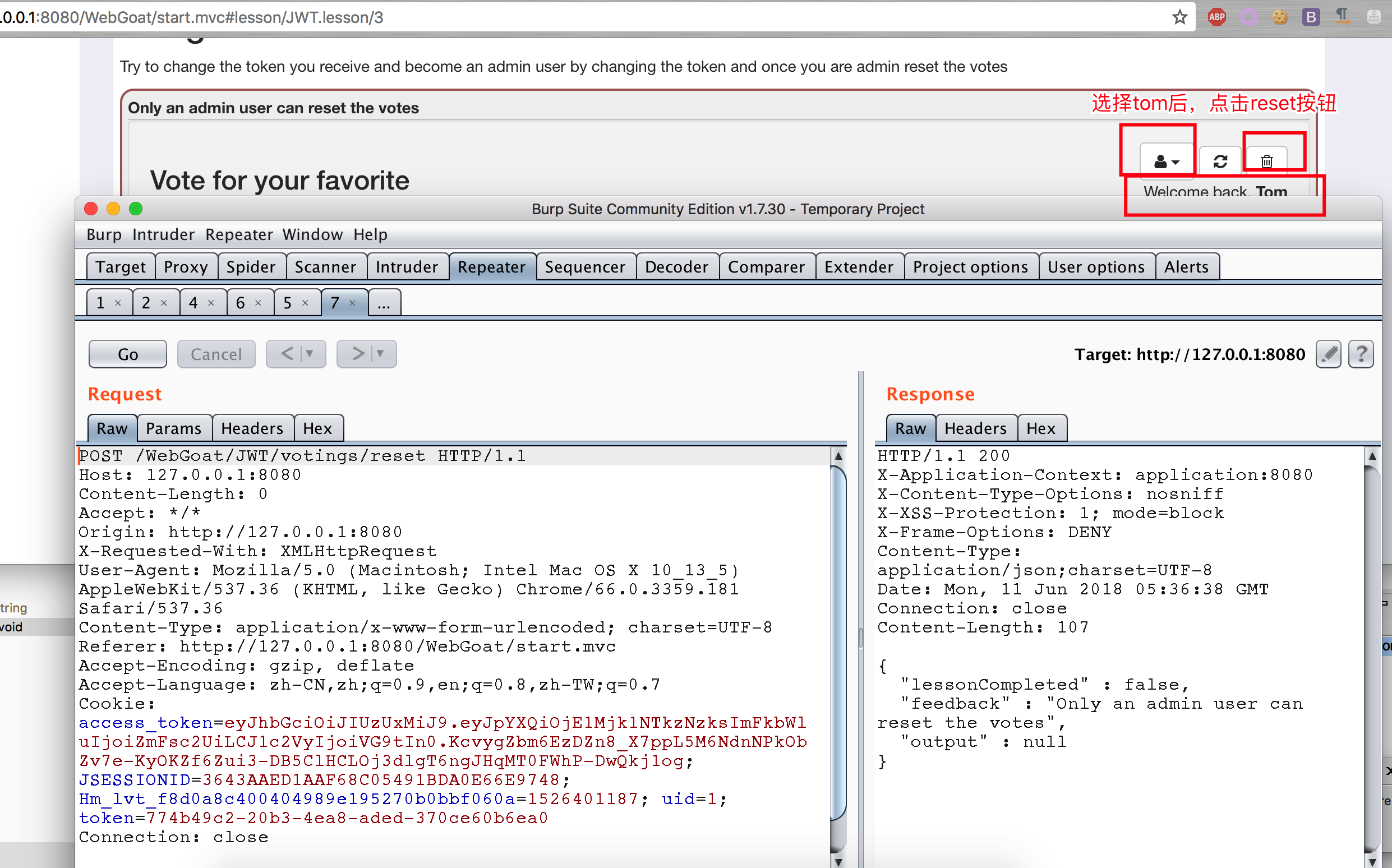Click the ... new Repeater tab
The width and height of the screenshot is (1392, 868).
pyautogui.click(x=384, y=303)
